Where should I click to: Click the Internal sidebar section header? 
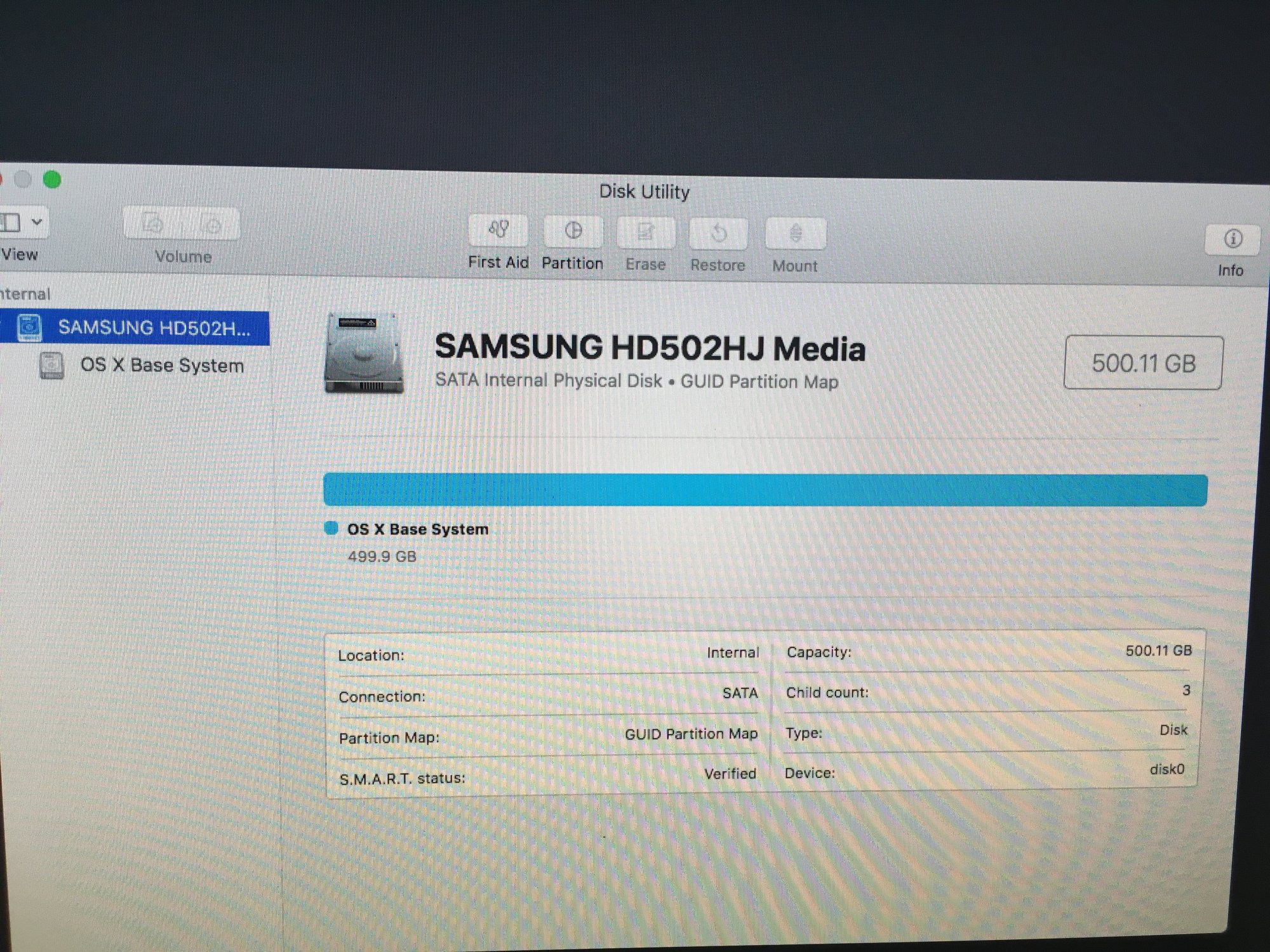[25, 294]
